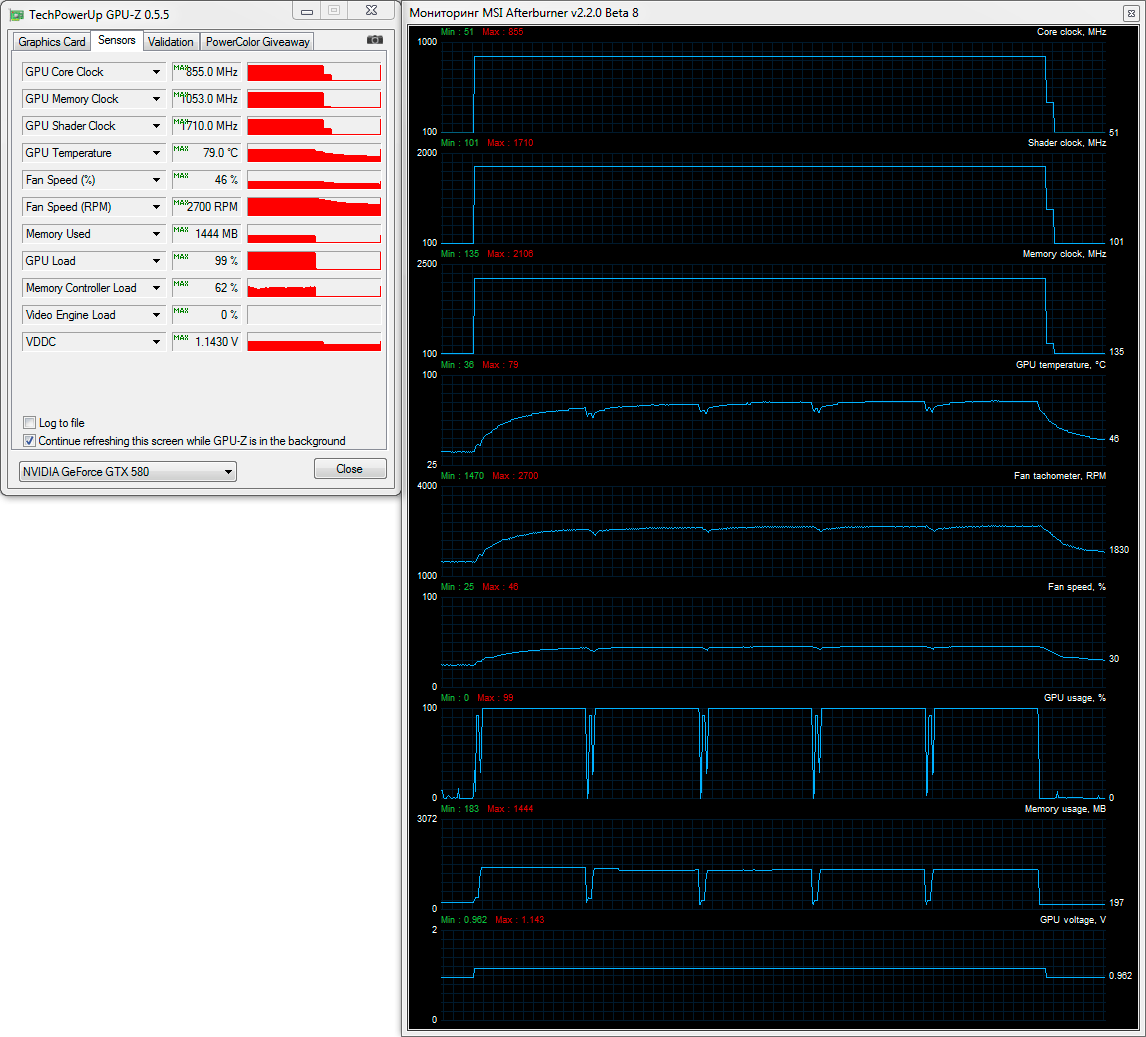The height and width of the screenshot is (1037, 1146).
Task: Select the Sensors tab
Action: 116,40
